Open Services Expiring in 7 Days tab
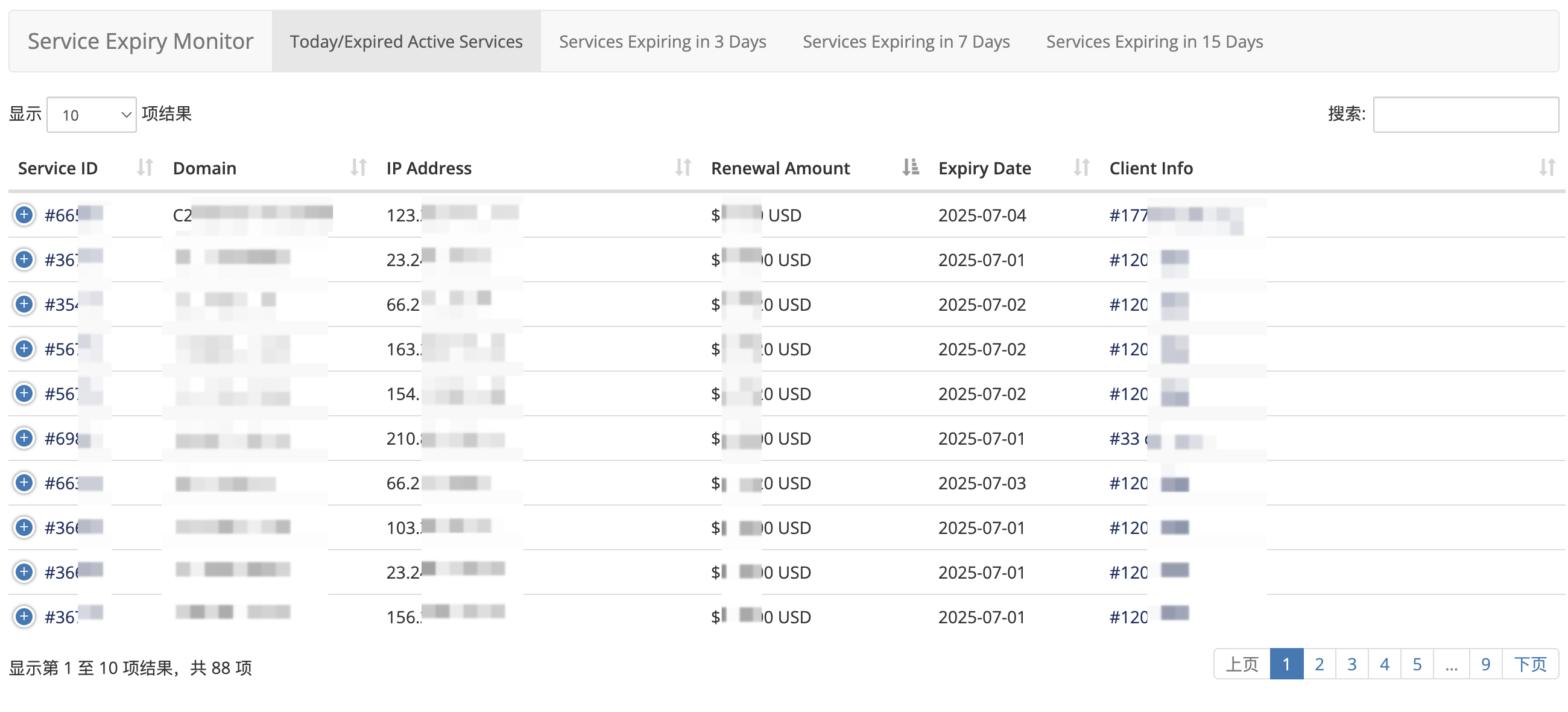 pos(906,42)
